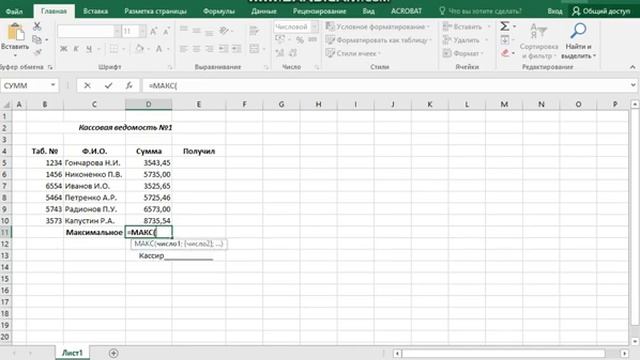Click the Decrease Font Size icon
This screenshot has width=640, height=360.
click(166, 31)
